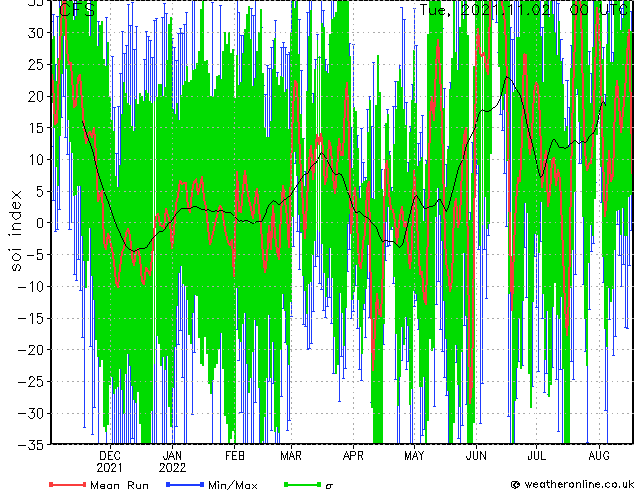Click the APR x-axis label
Screen dimensions: 634x490
[353, 456]
